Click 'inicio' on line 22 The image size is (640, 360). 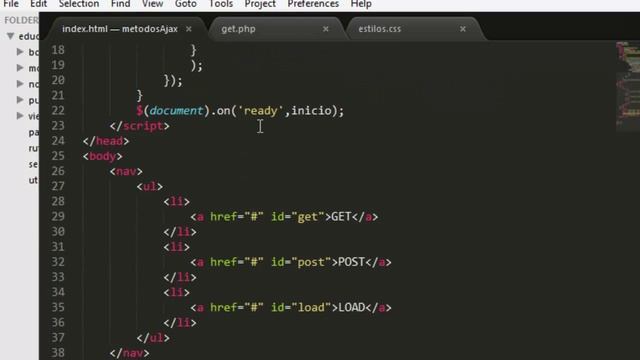point(311,111)
